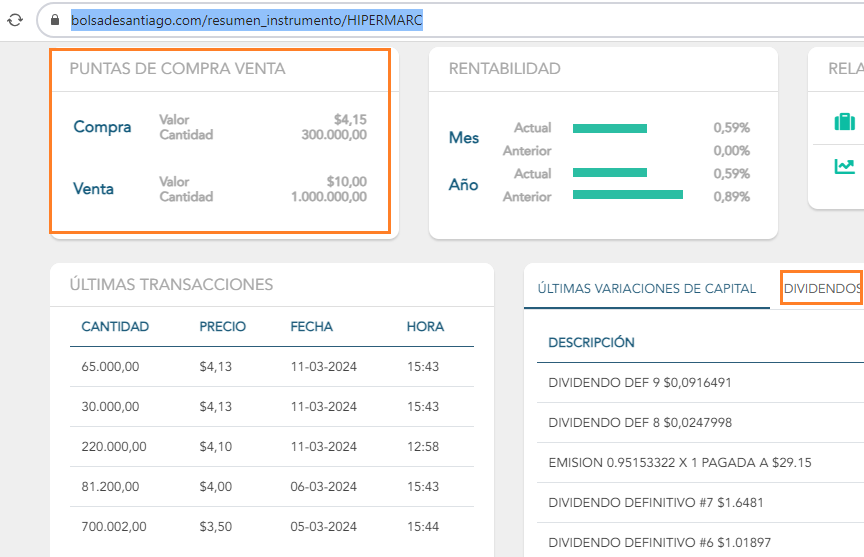Click the DESCRIPCIÓN column header
This screenshot has width=864, height=557.
pos(591,343)
